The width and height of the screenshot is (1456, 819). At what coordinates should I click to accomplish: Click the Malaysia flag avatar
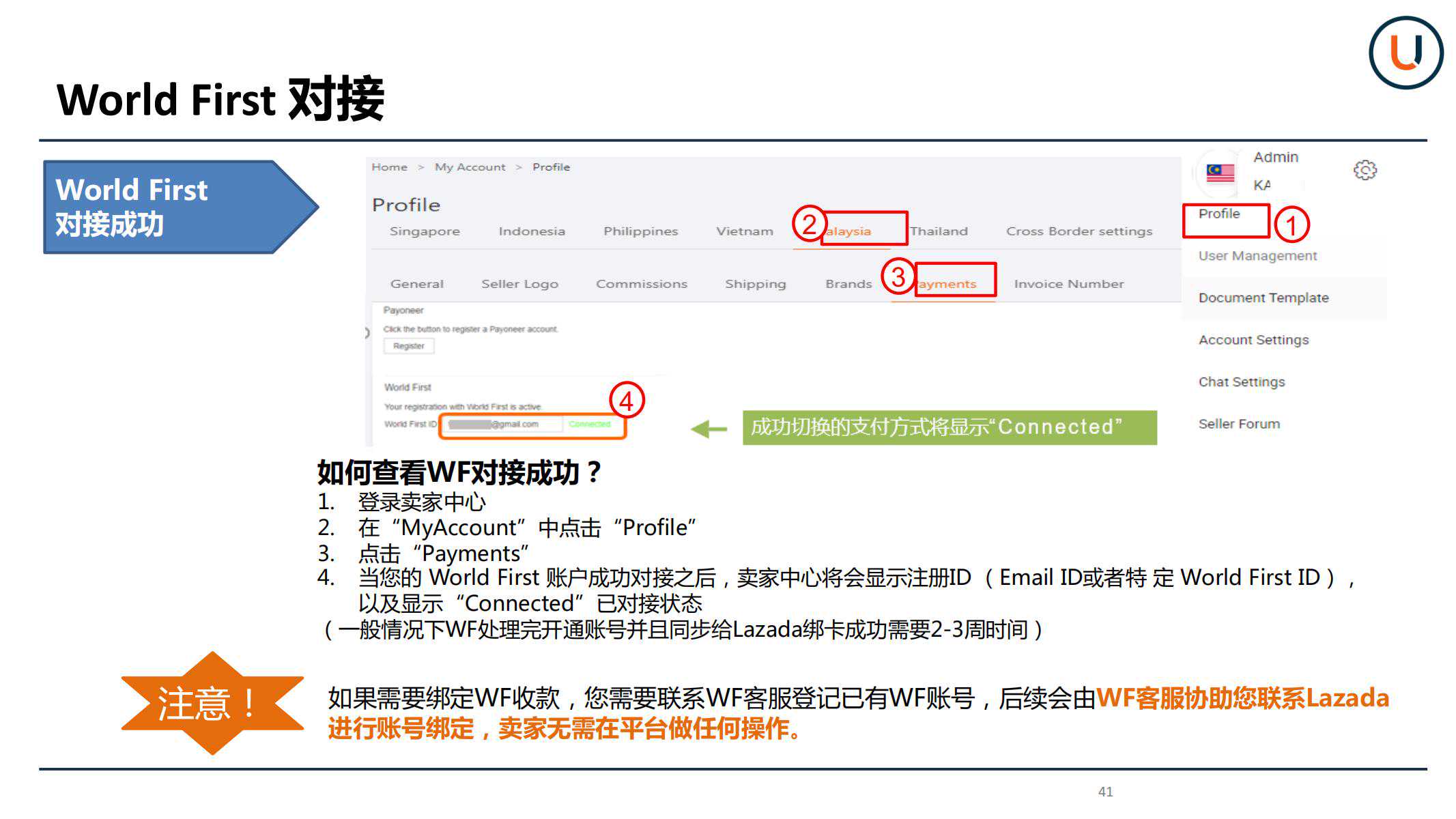coord(1220,173)
